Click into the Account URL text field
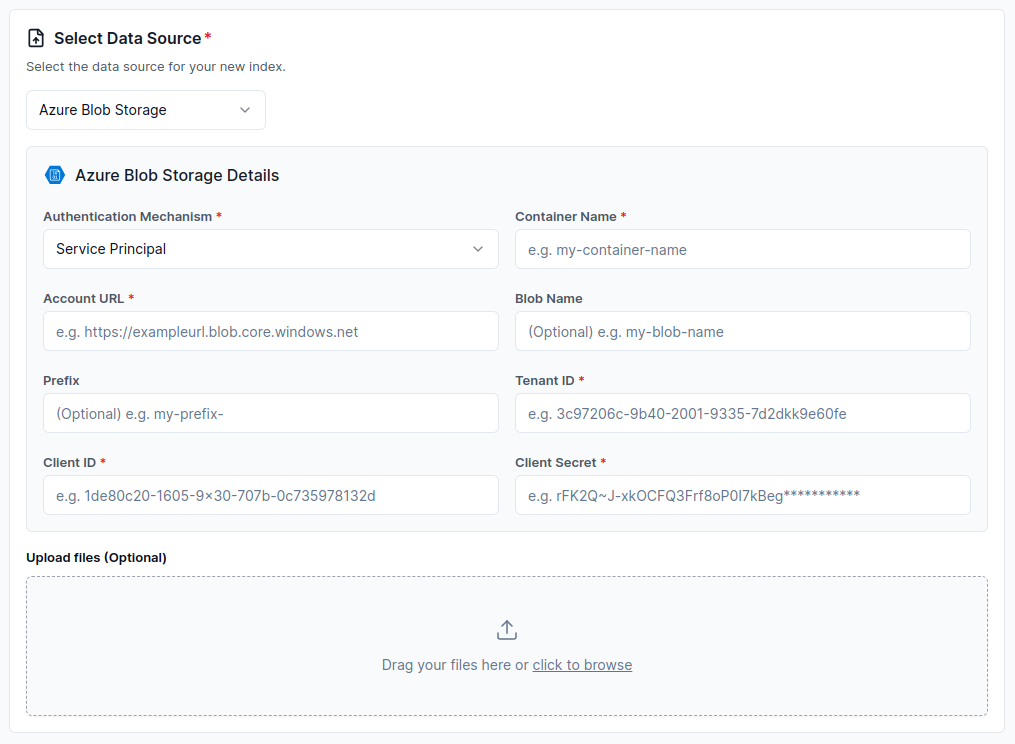 (x=270, y=331)
